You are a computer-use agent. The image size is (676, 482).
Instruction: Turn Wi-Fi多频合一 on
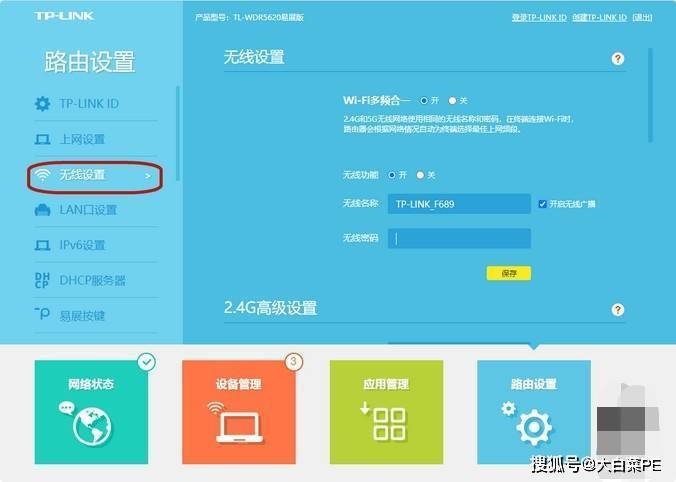tap(424, 100)
